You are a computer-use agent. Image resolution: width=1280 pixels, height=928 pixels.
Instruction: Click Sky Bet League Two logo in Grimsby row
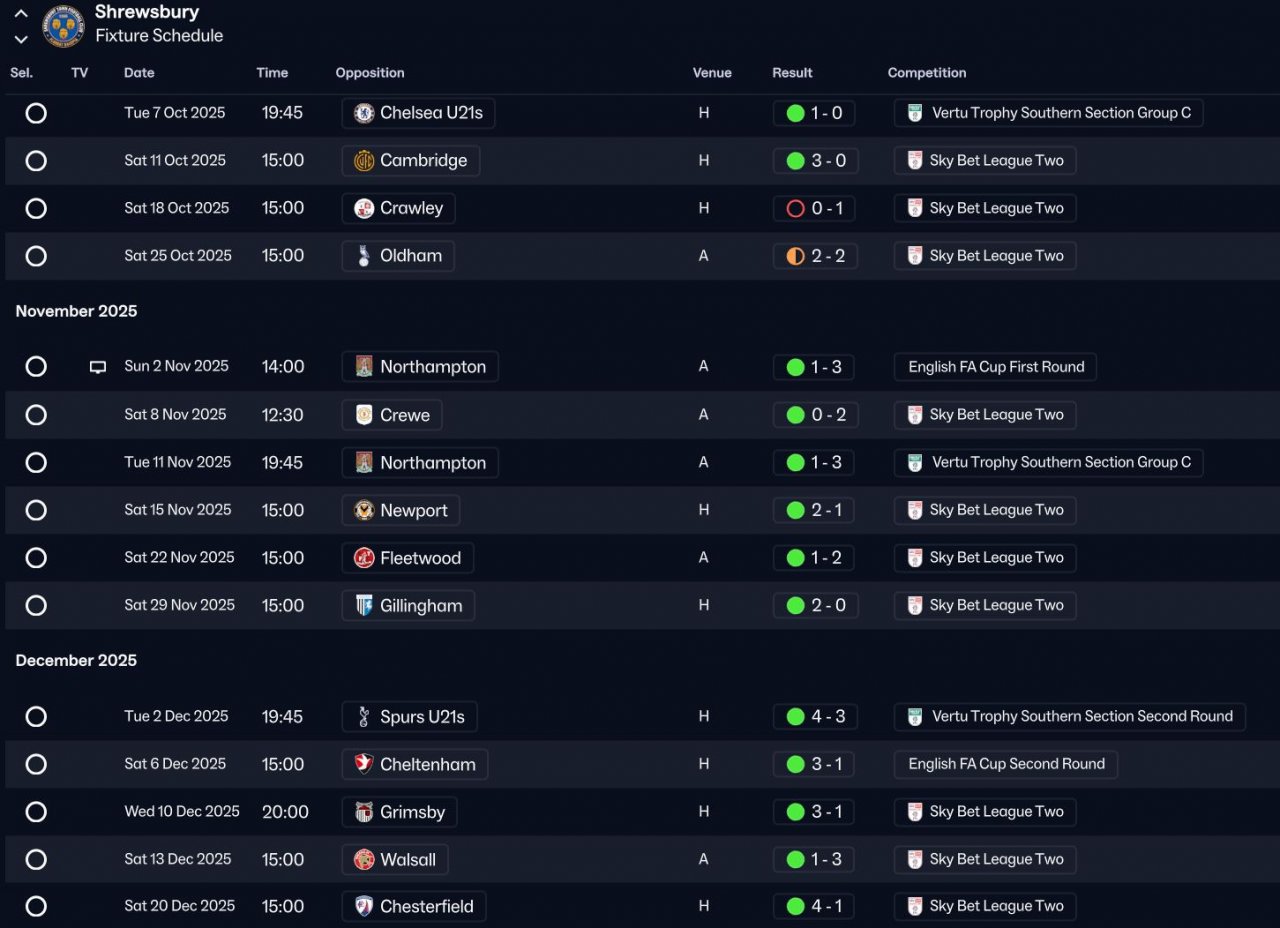(915, 812)
